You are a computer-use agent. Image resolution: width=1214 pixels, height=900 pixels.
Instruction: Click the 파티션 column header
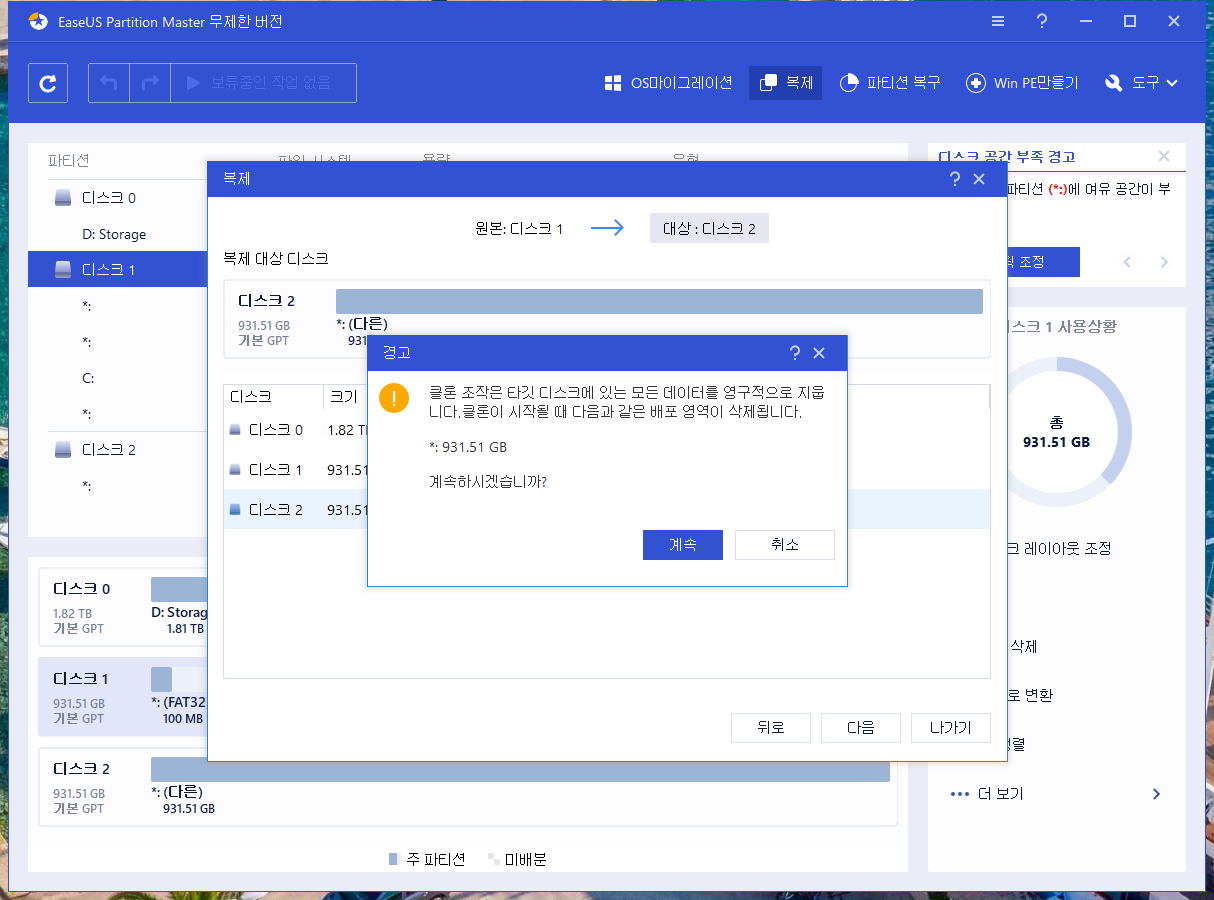69,161
